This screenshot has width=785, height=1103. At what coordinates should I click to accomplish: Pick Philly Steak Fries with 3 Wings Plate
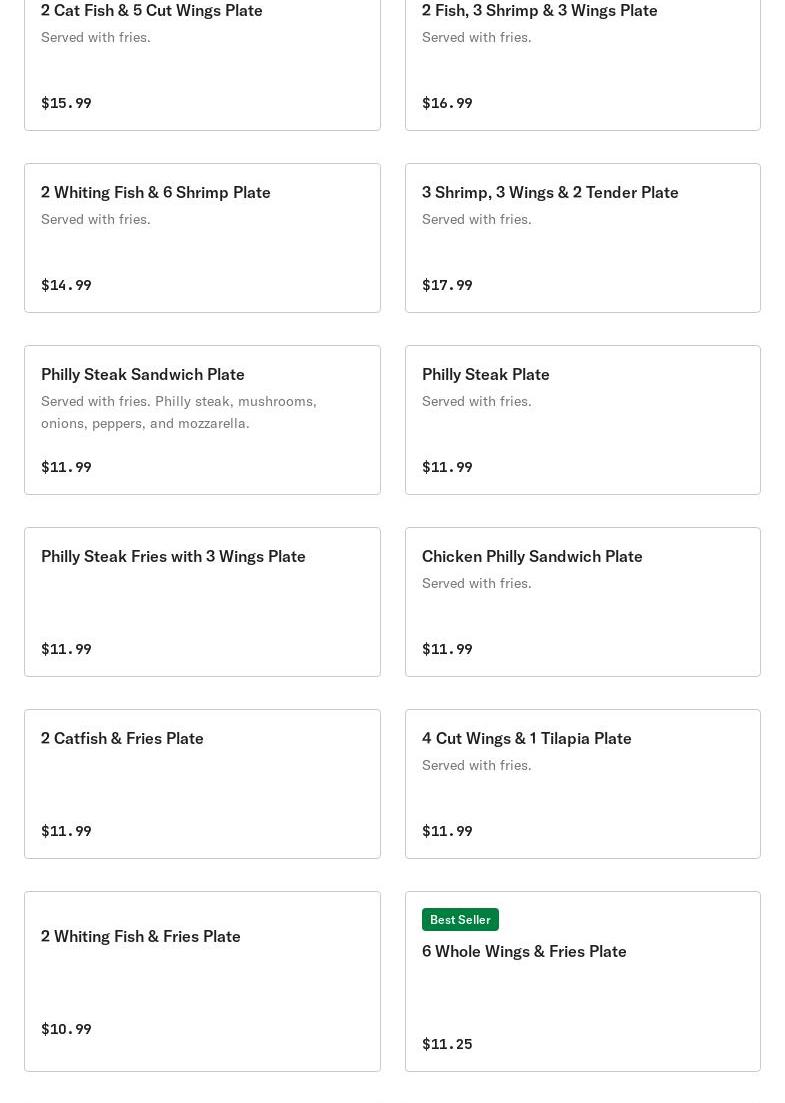(173, 556)
